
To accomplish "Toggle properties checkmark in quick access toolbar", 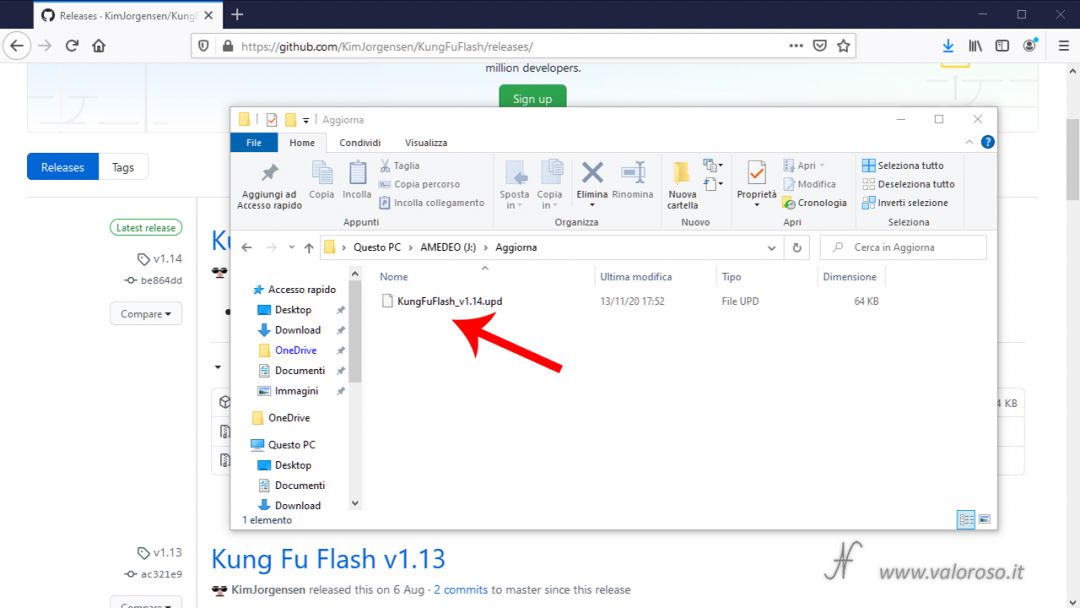I will coord(271,120).
